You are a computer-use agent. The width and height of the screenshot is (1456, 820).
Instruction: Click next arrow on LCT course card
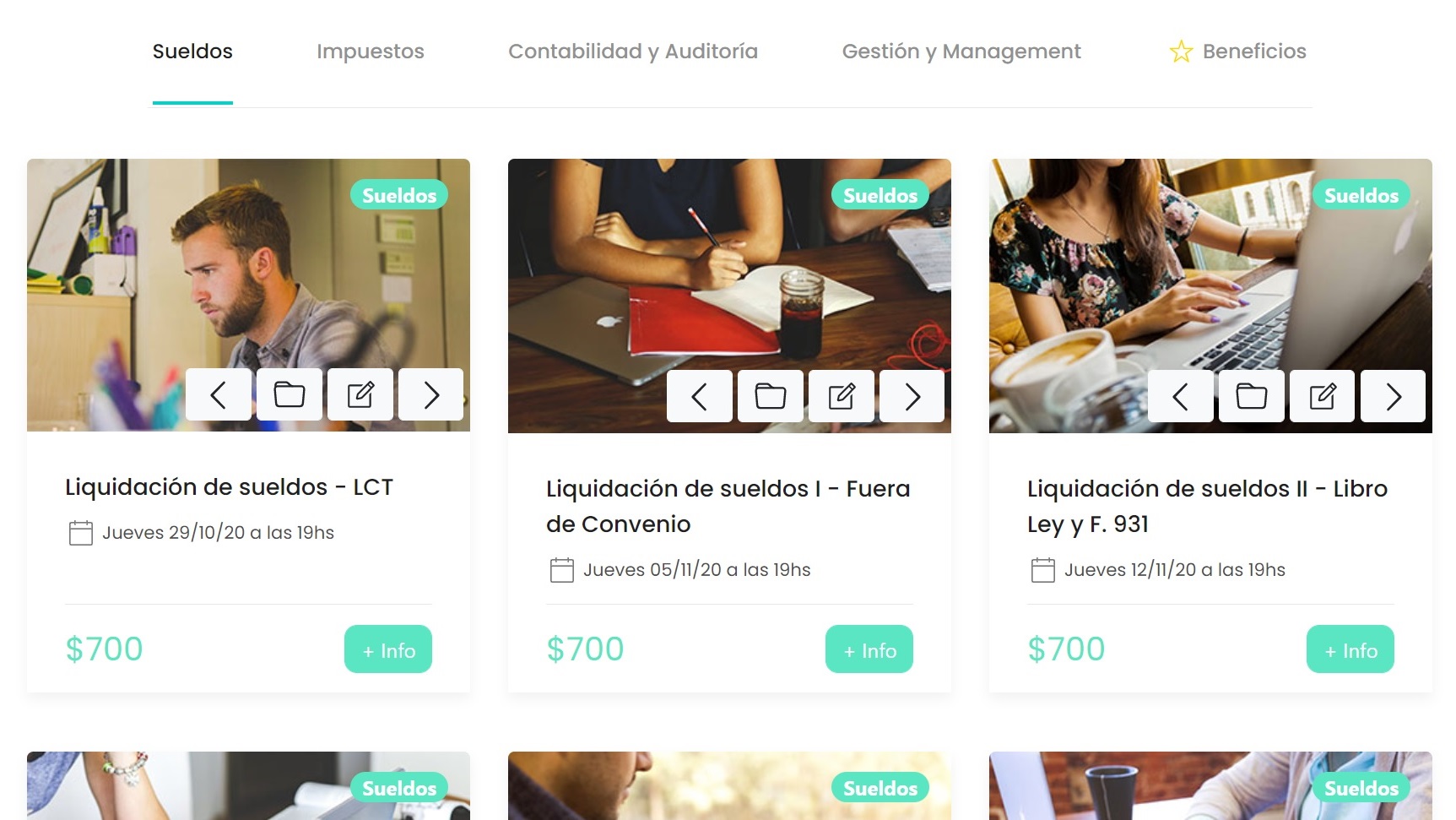tap(431, 394)
